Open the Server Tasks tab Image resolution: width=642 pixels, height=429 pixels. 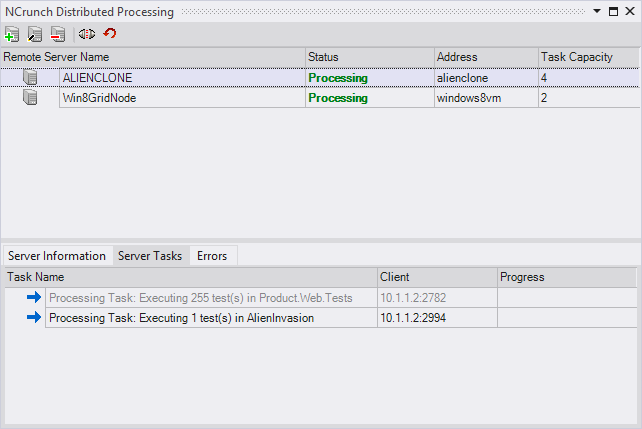(x=150, y=256)
